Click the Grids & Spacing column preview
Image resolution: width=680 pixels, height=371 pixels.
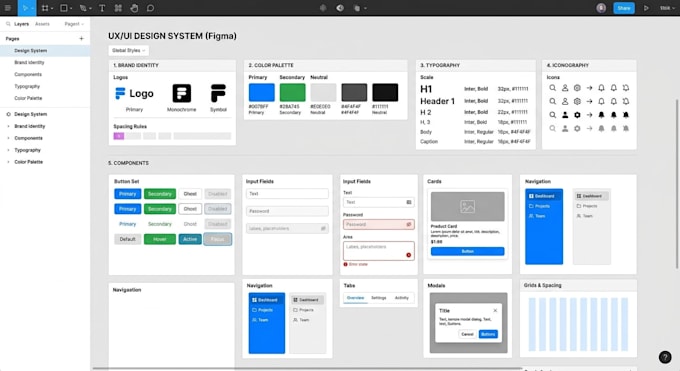[578, 324]
